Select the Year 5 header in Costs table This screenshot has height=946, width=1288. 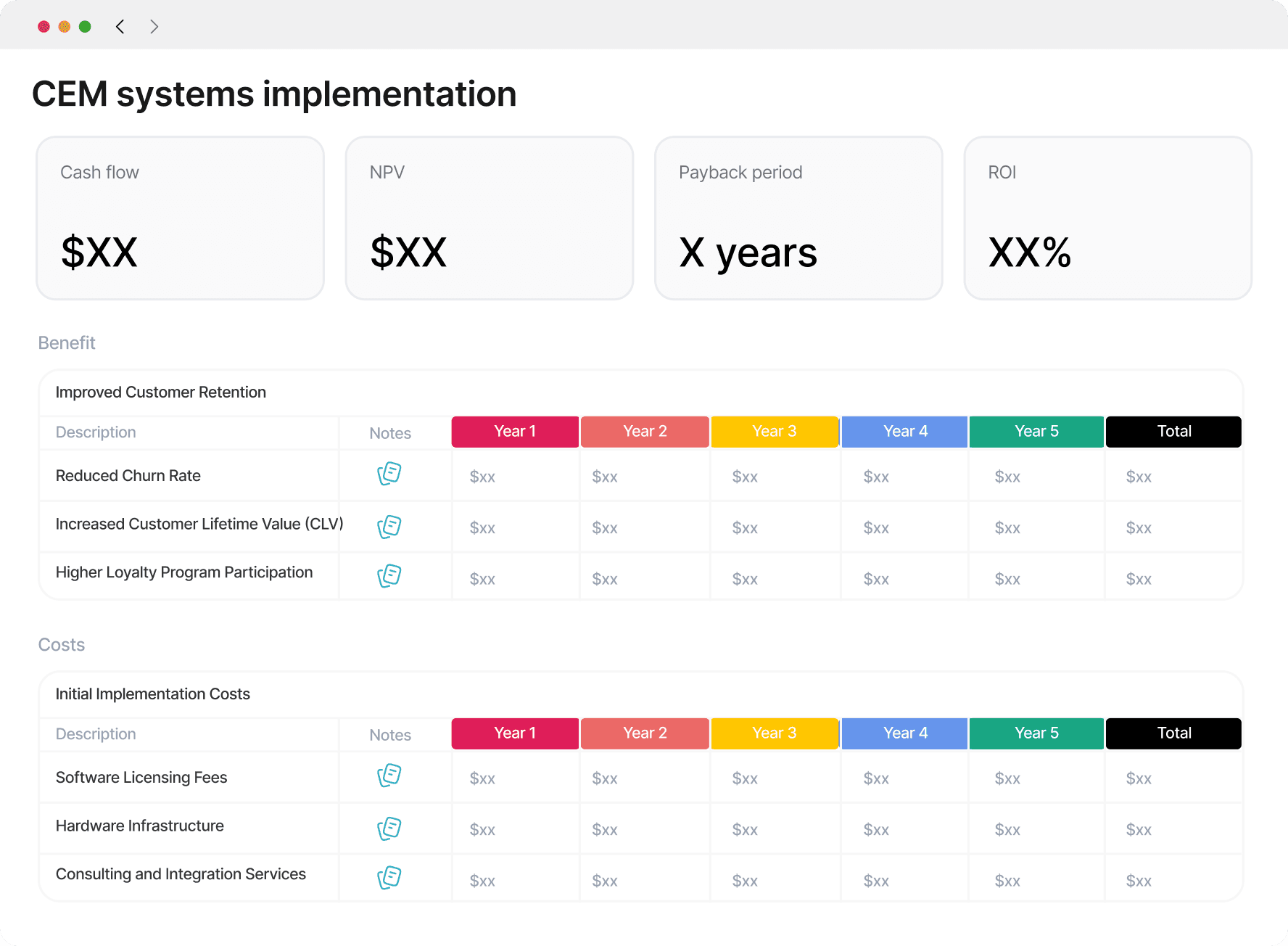tap(1036, 733)
